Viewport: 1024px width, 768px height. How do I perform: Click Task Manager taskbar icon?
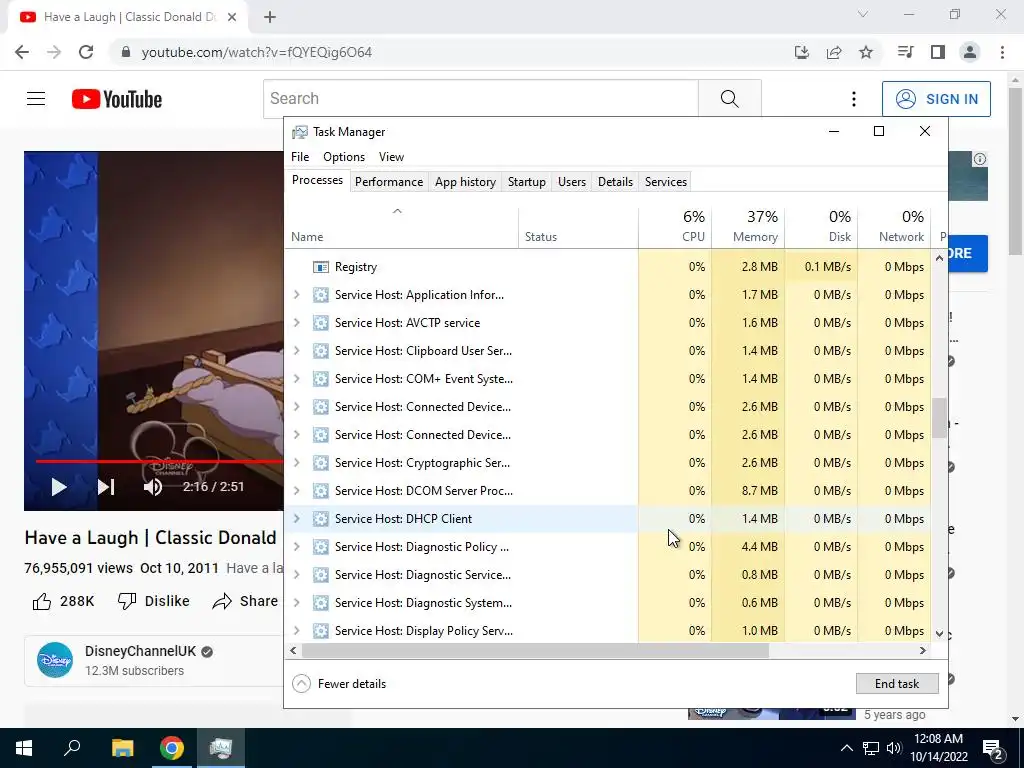221,748
